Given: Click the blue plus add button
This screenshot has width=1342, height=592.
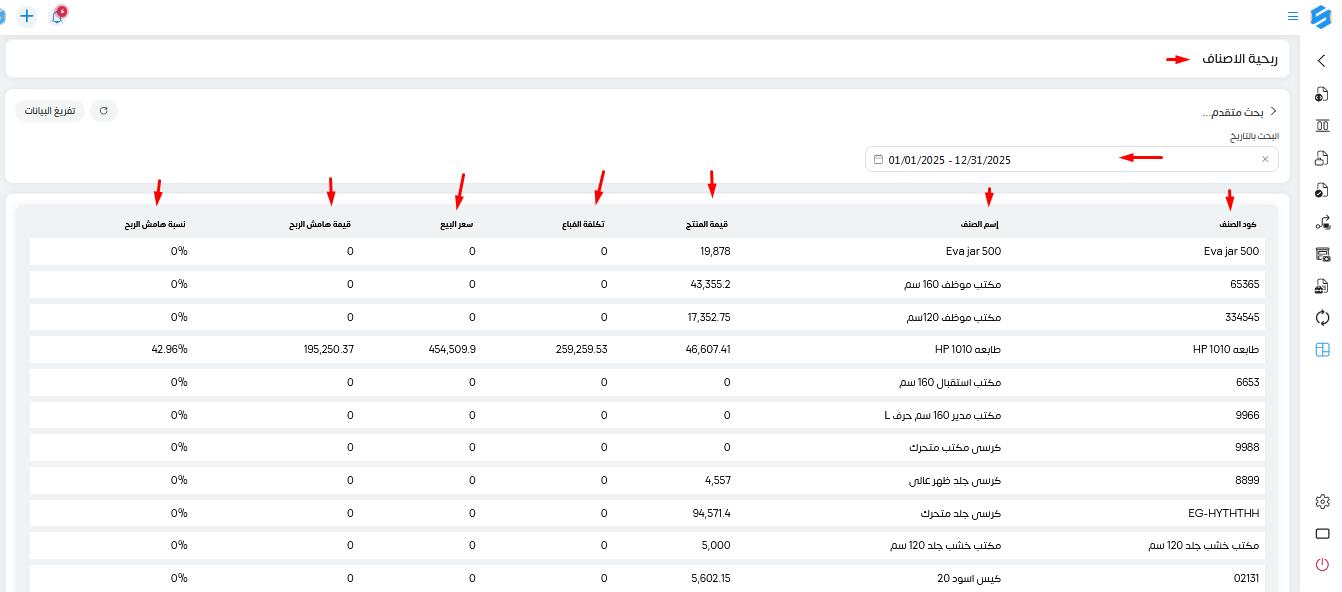Looking at the screenshot, I should 27,16.
